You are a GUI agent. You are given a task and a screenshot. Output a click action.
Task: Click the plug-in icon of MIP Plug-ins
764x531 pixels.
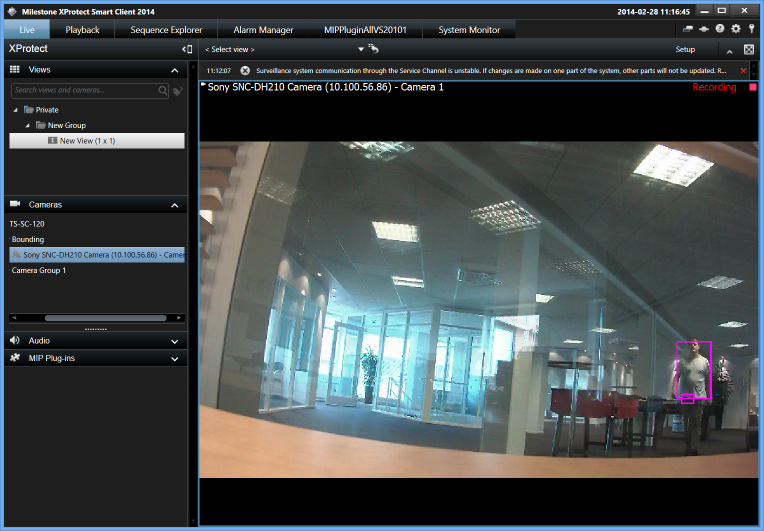click(x=15, y=358)
